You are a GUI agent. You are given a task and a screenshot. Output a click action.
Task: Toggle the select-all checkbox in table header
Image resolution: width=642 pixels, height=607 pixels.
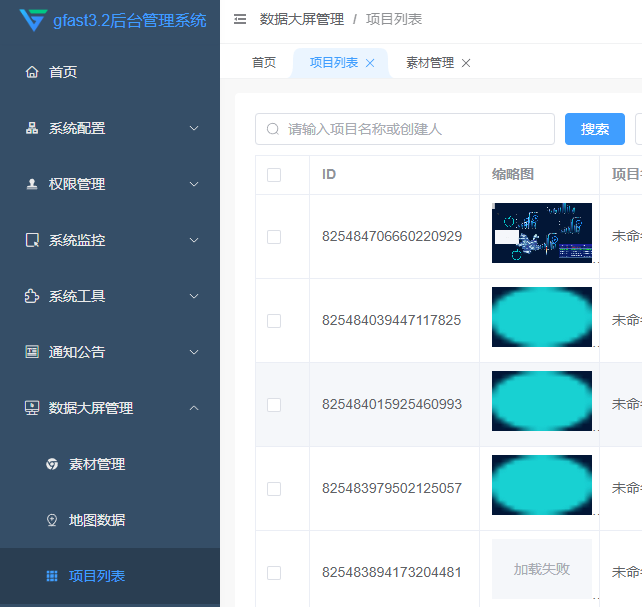tap(274, 175)
